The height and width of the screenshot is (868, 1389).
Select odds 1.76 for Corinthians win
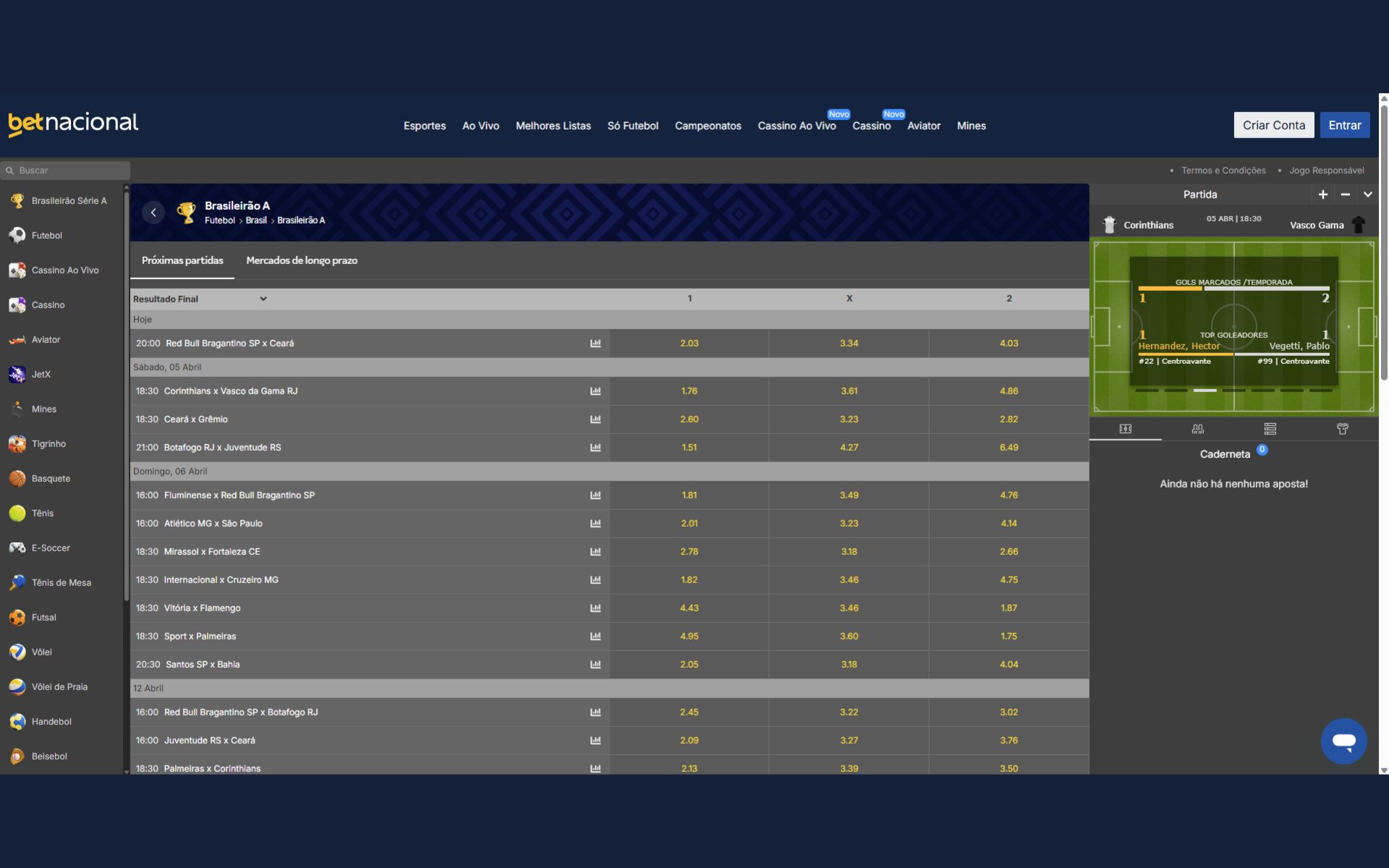[689, 391]
